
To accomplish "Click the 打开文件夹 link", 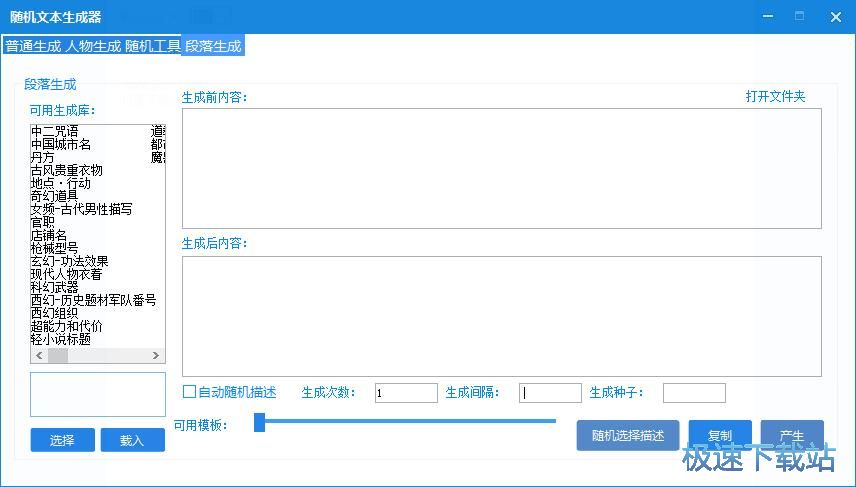I will point(775,97).
